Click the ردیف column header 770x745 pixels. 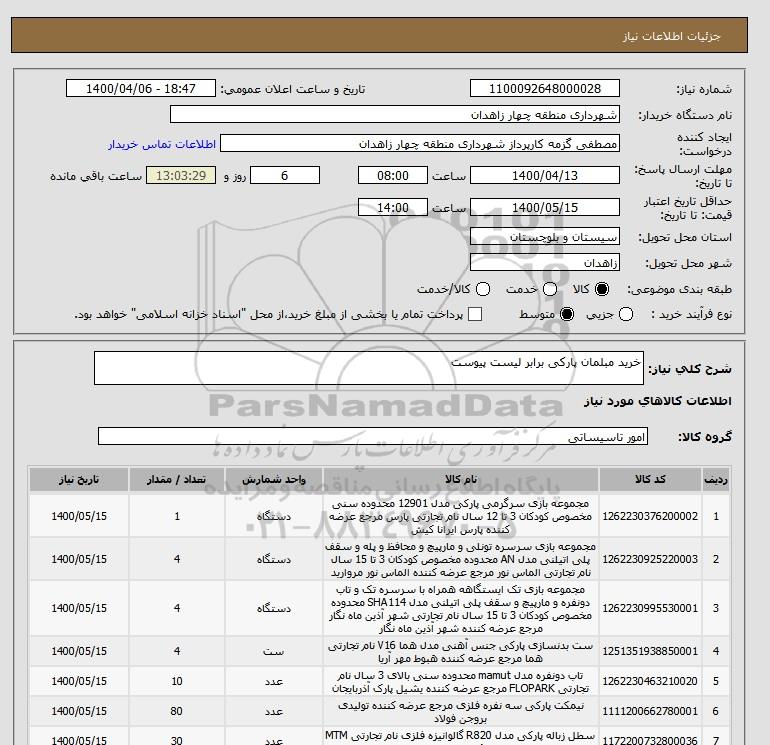coord(716,480)
